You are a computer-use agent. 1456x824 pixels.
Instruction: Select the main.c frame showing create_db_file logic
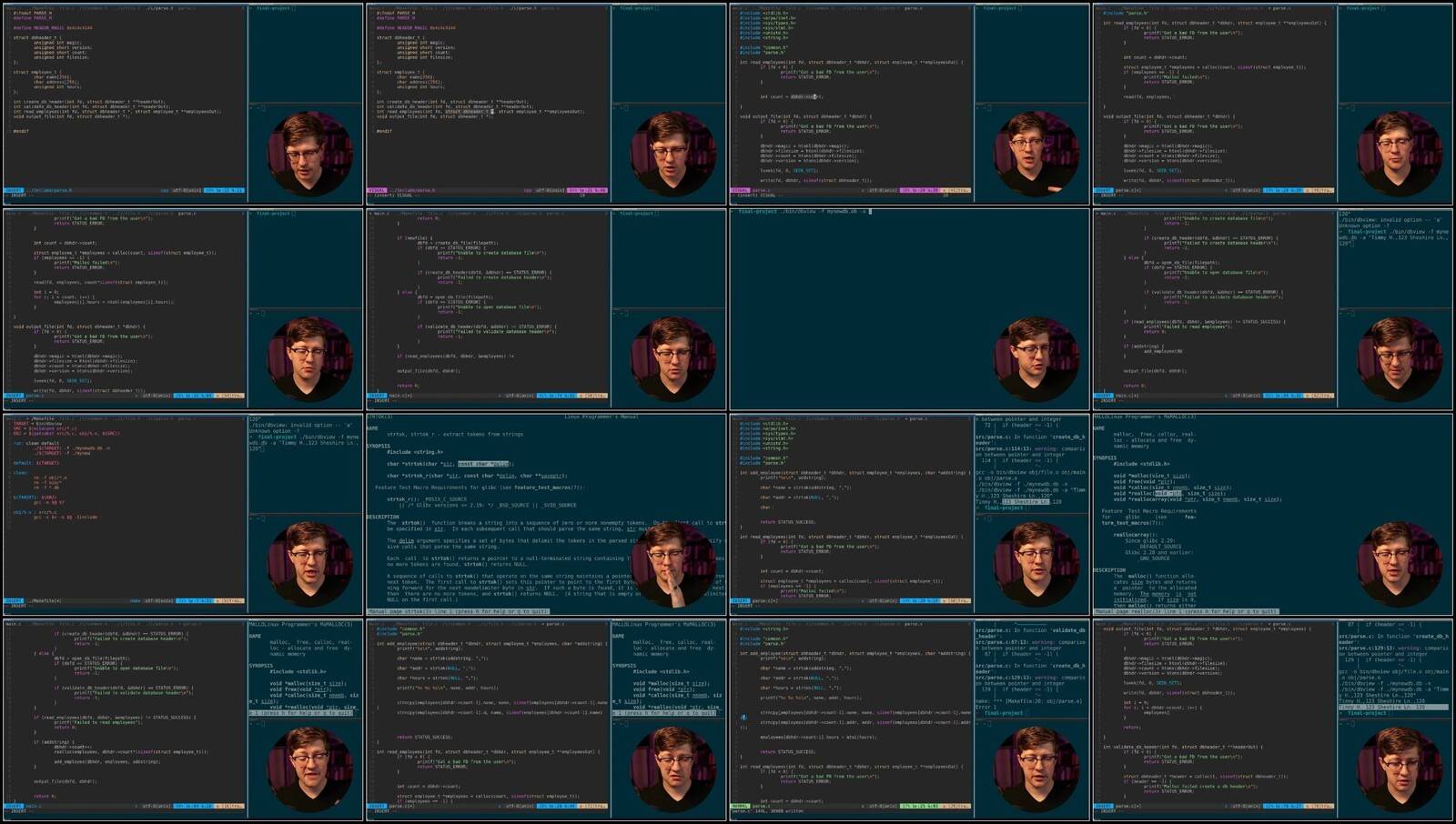[x=546, y=309]
